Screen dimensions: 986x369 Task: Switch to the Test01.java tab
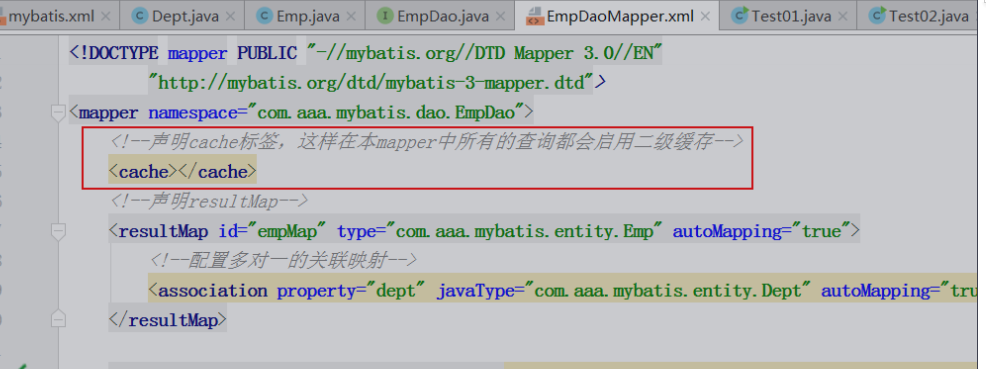791,16
